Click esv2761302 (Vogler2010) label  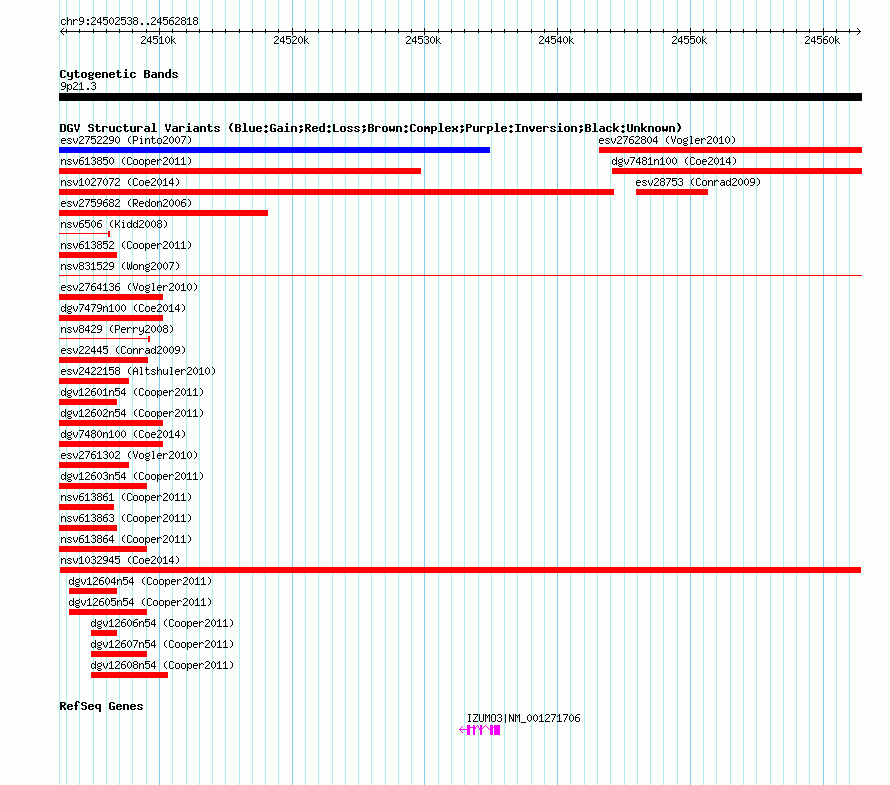[129, 455]
